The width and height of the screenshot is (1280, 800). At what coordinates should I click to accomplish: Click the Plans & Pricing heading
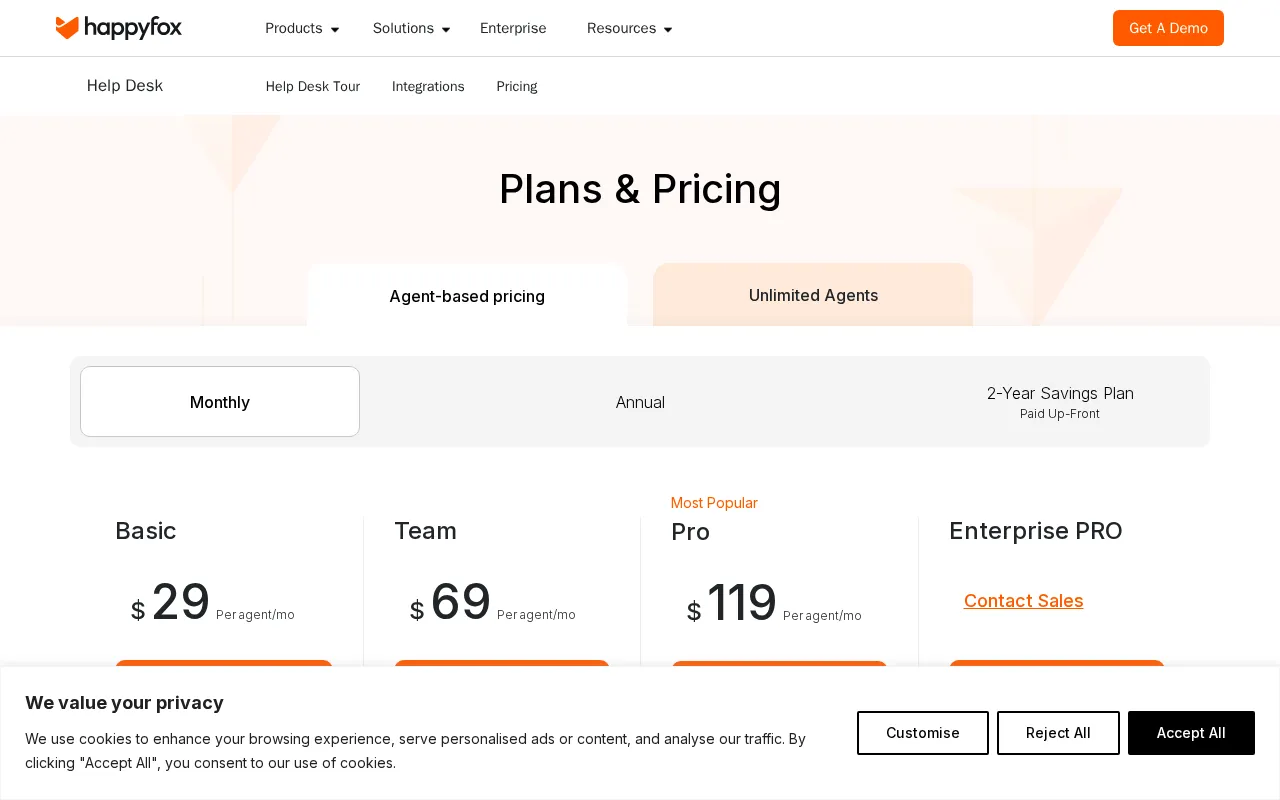pyautogui.click(x=640, y=189)
